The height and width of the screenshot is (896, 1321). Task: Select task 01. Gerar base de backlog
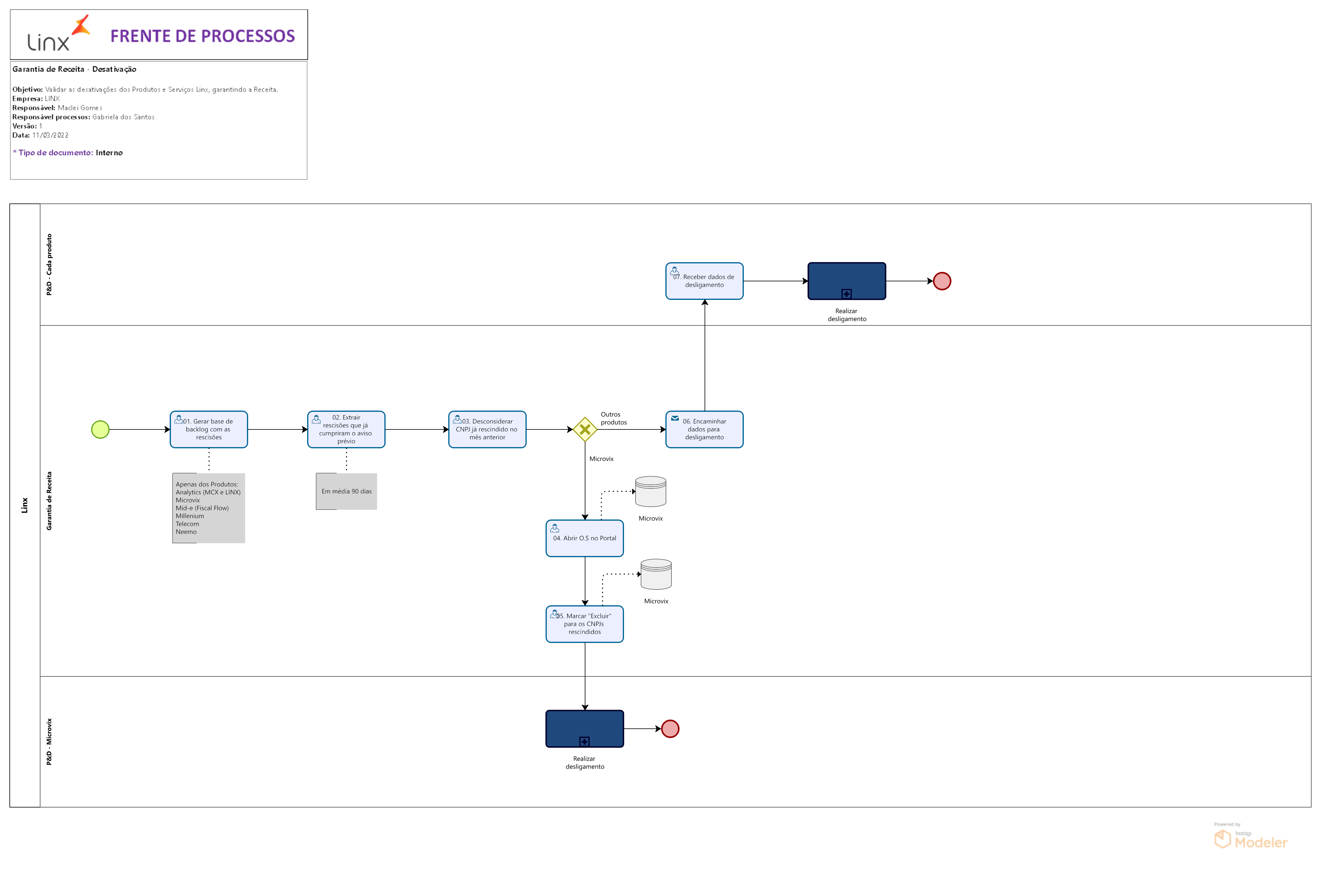pos(209,430)
